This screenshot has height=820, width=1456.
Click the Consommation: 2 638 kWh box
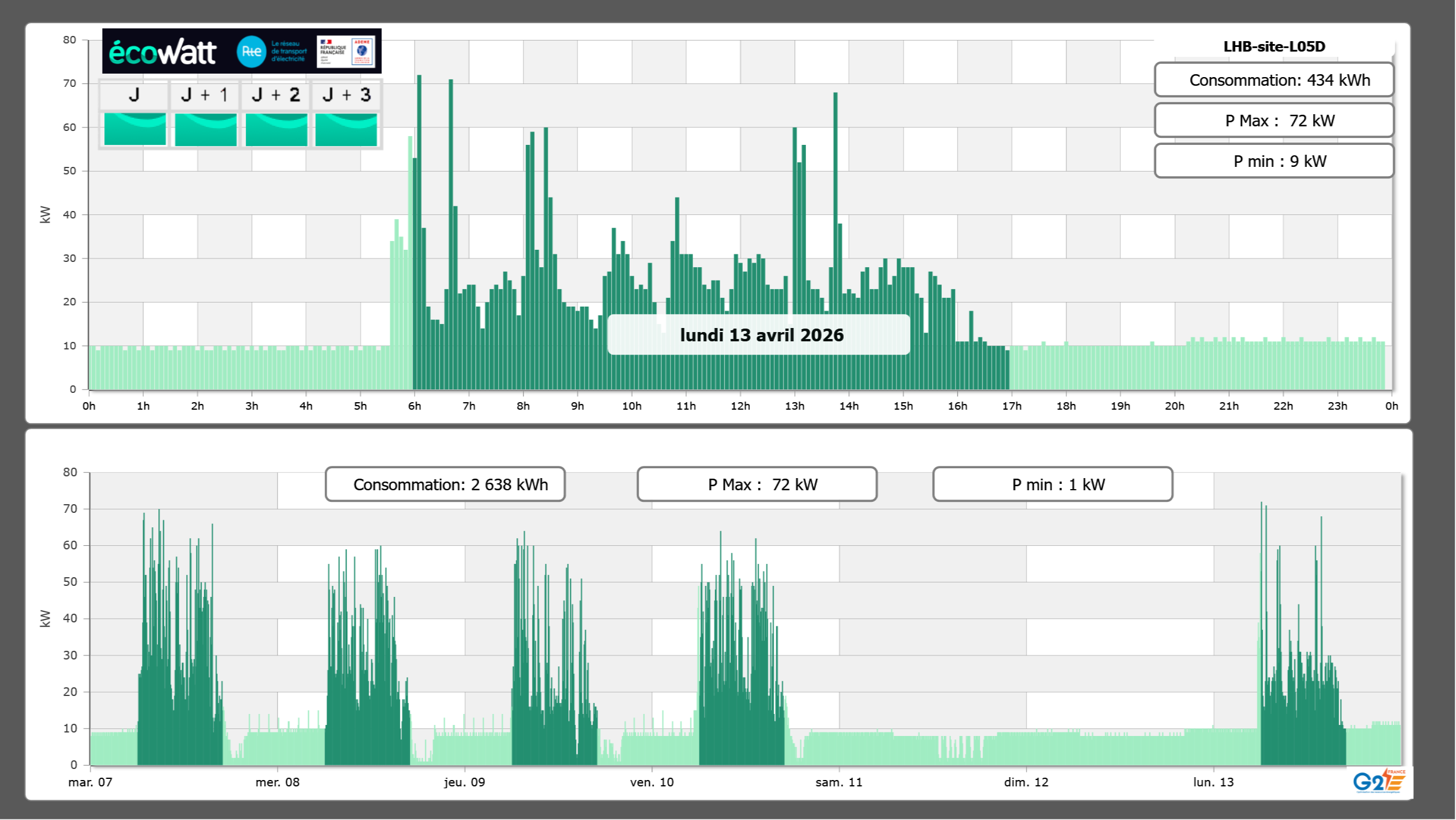445,484
